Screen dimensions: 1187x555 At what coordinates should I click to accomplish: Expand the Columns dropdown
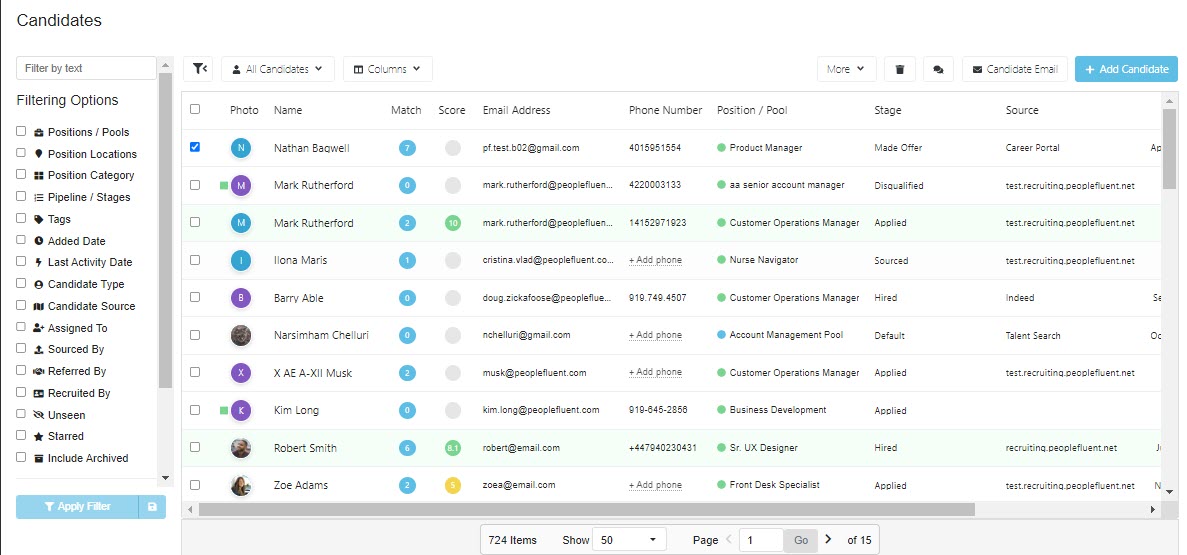tap(387, 69)
